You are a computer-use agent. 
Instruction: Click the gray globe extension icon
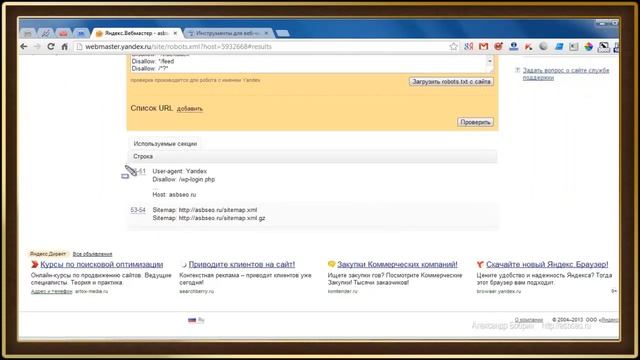(x=543, y=47)
